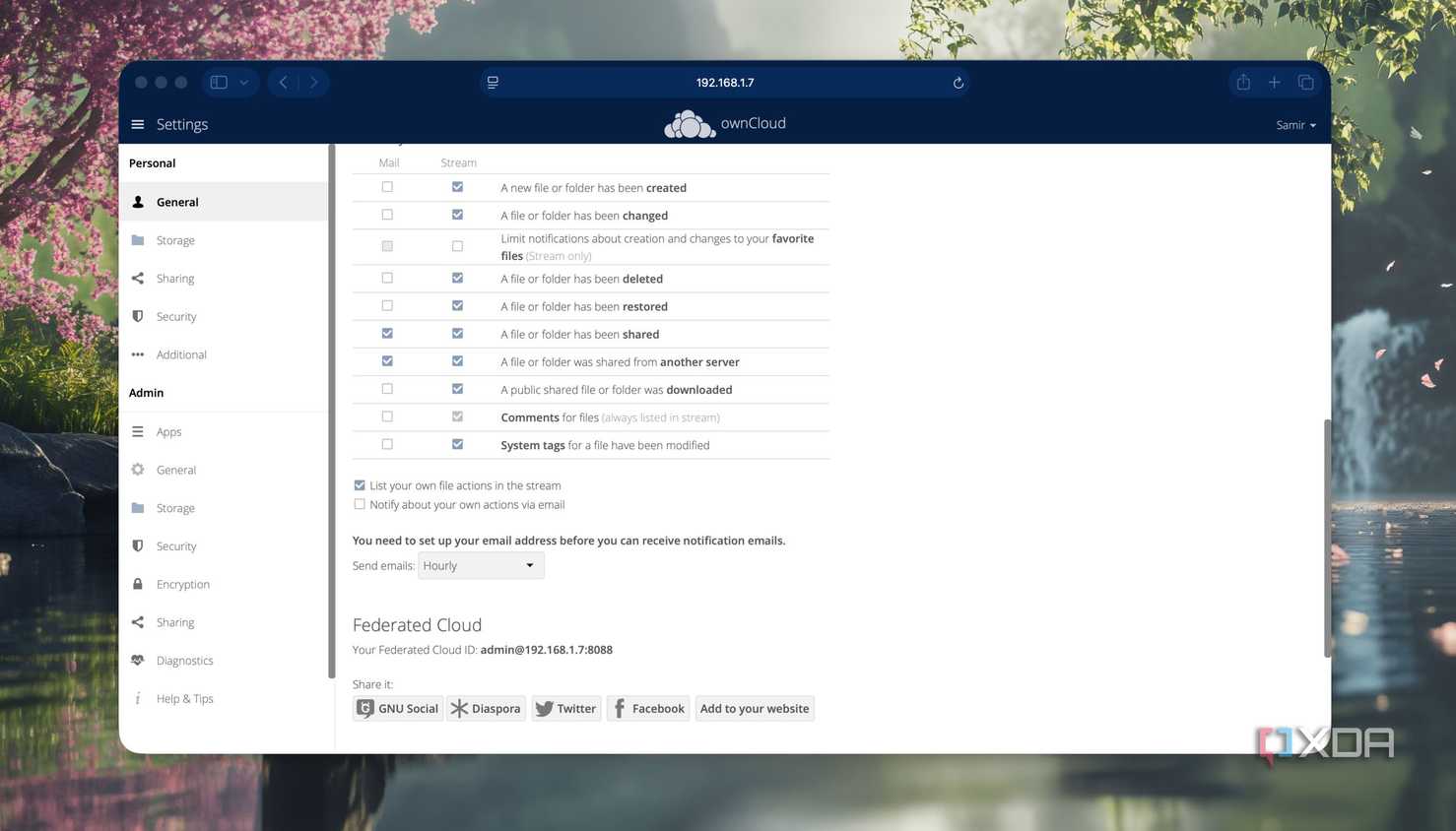The width and height of the screenshot is (1456, 831).
Task: Reload the page with the refresh icon
Action: click(958, 83)
